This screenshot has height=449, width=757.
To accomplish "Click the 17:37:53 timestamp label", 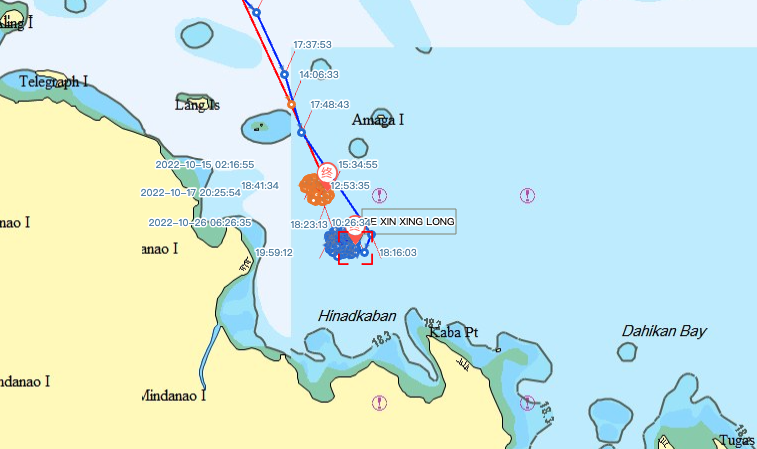I will tap(312, 44).
